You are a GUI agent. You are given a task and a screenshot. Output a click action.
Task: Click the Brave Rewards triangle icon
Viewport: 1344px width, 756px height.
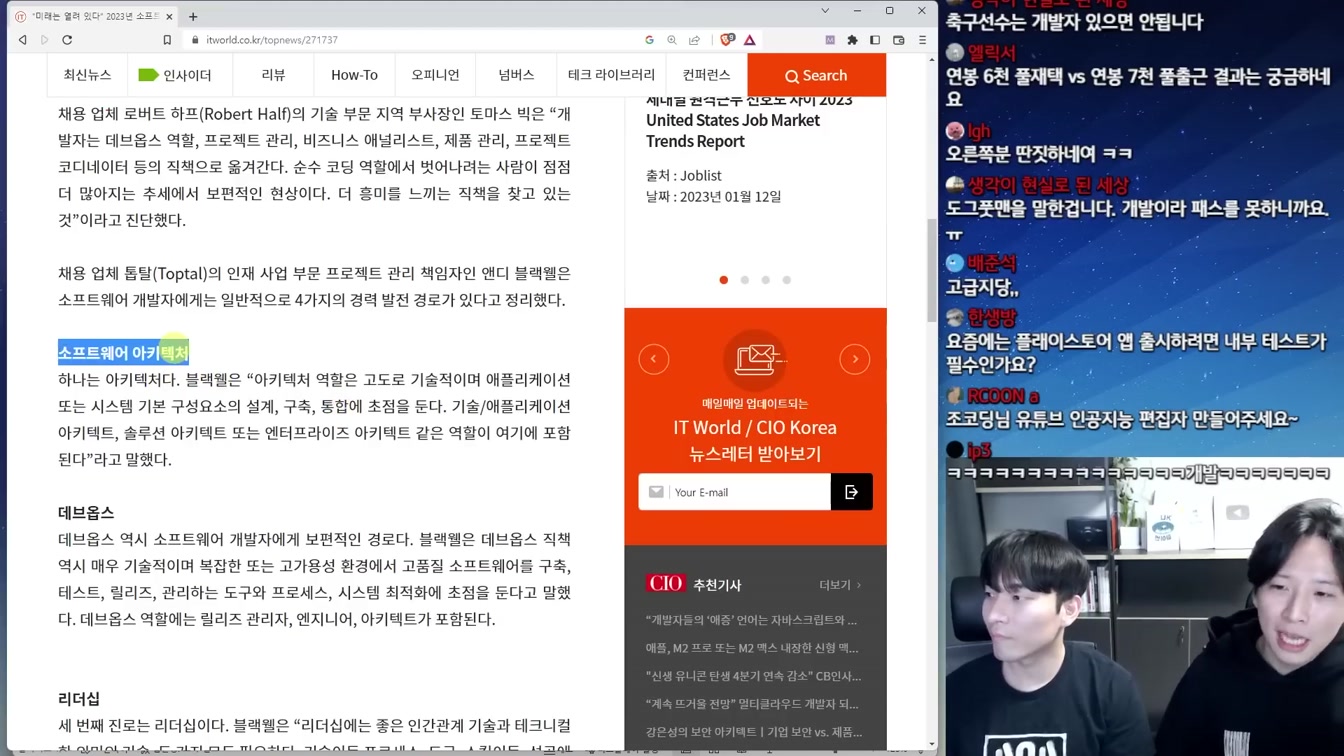tap(750, 40)
